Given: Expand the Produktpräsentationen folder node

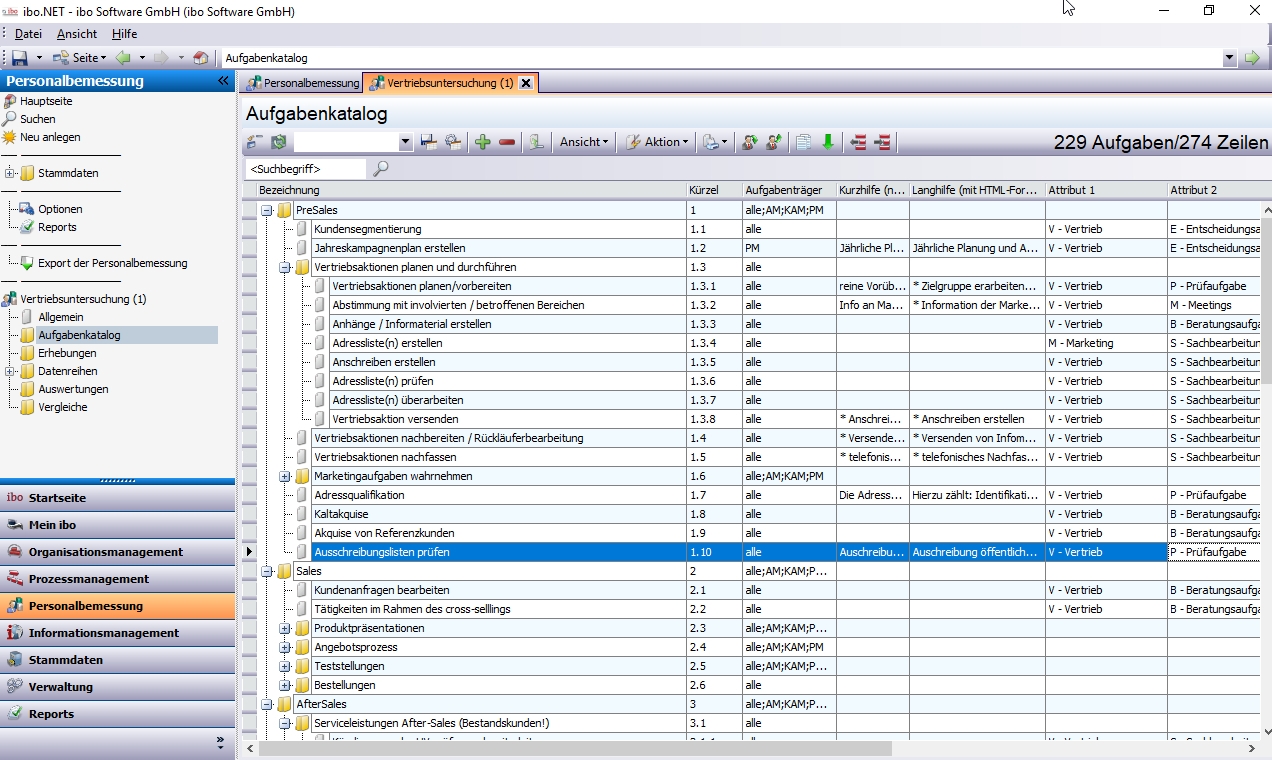Looking at the screenshot, I should click(285, 628).
